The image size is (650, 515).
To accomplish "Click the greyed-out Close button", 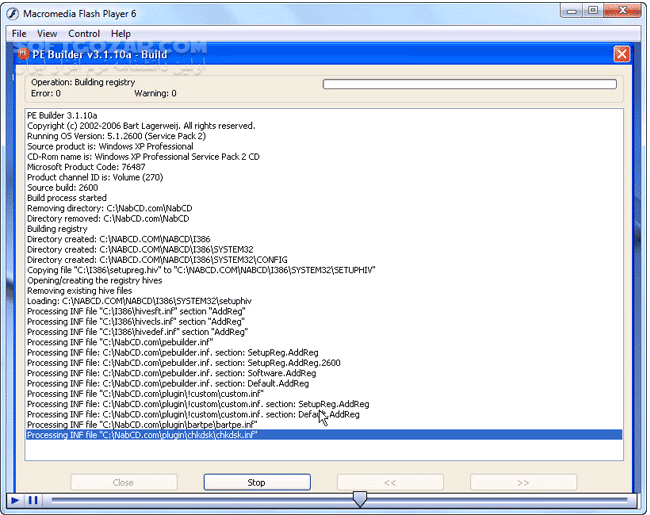I will pyautogui.click(x=123, y=482).
